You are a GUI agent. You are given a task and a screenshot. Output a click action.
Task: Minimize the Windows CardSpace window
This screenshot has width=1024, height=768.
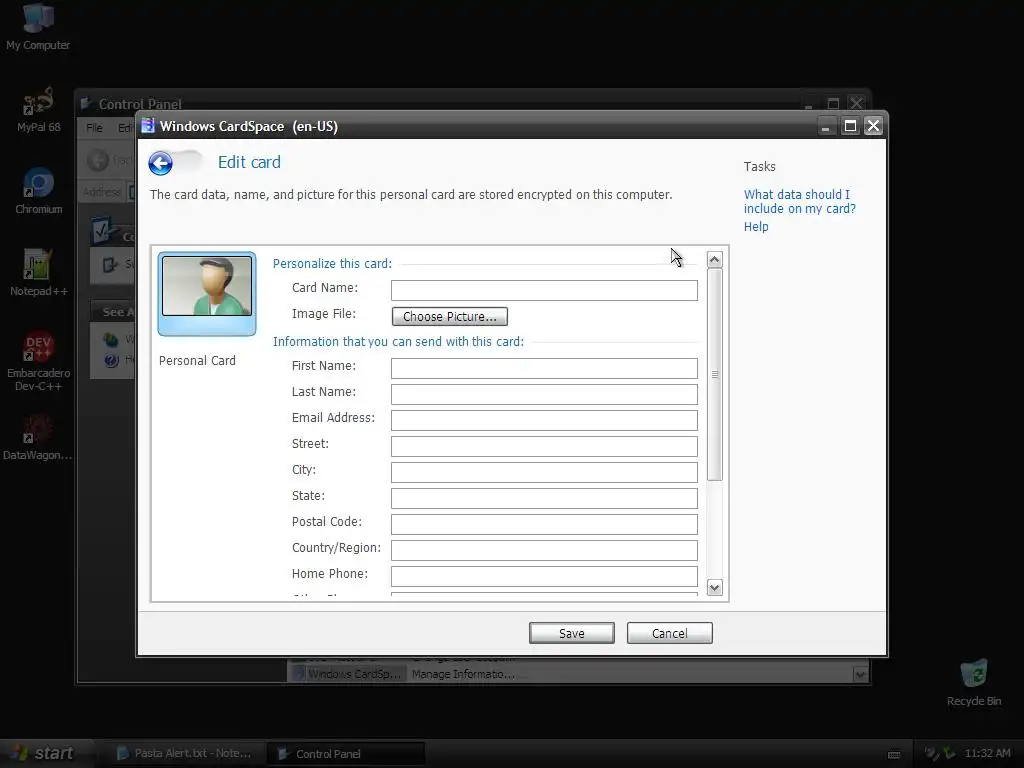(826, 126)
